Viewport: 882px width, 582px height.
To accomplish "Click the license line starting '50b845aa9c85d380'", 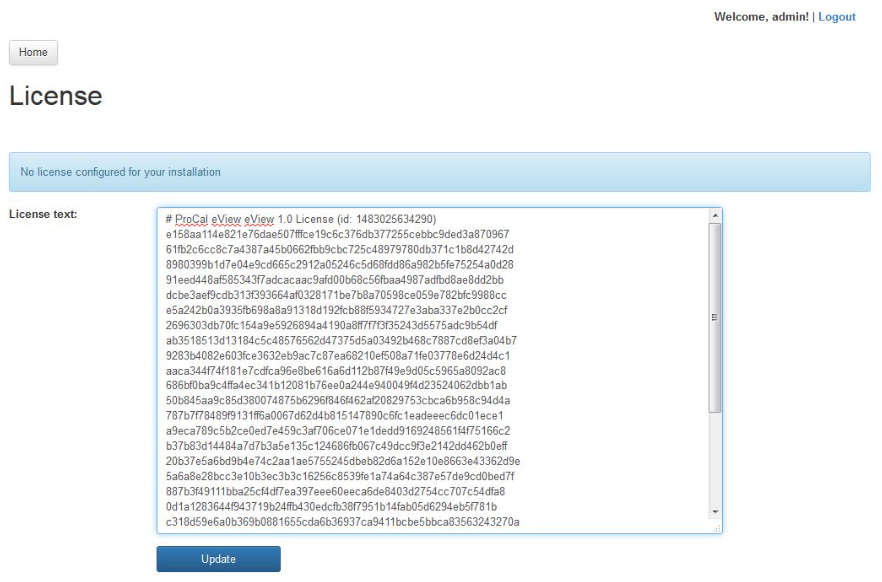I will [338, 401].
